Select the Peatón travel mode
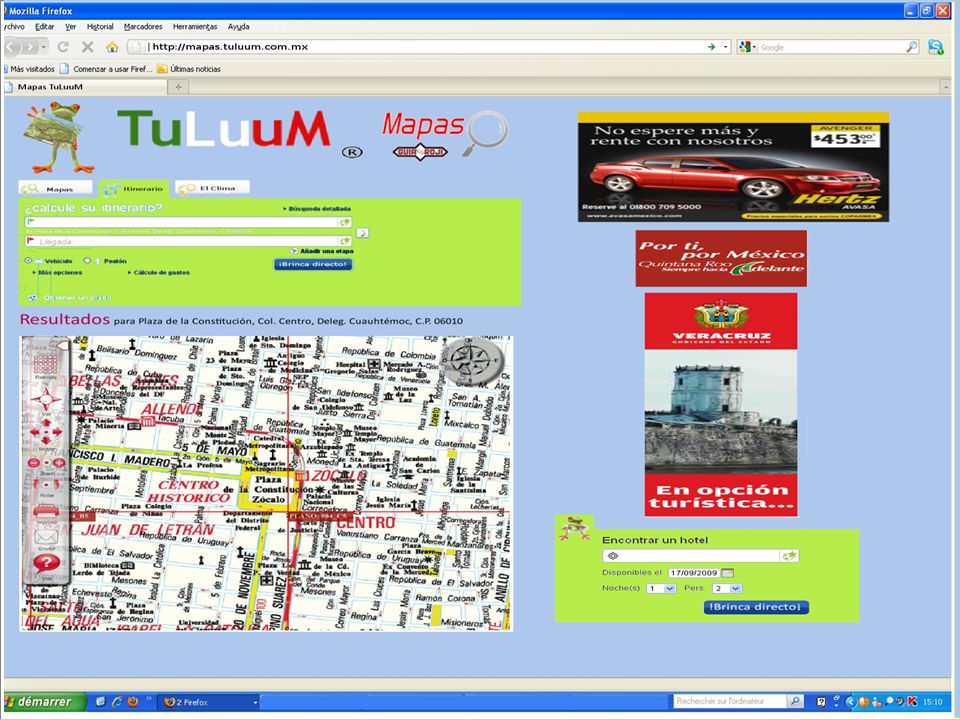Image resolution: width=960 pixels, height=720 pixels. pyautogui.click(x=87, y=261)
